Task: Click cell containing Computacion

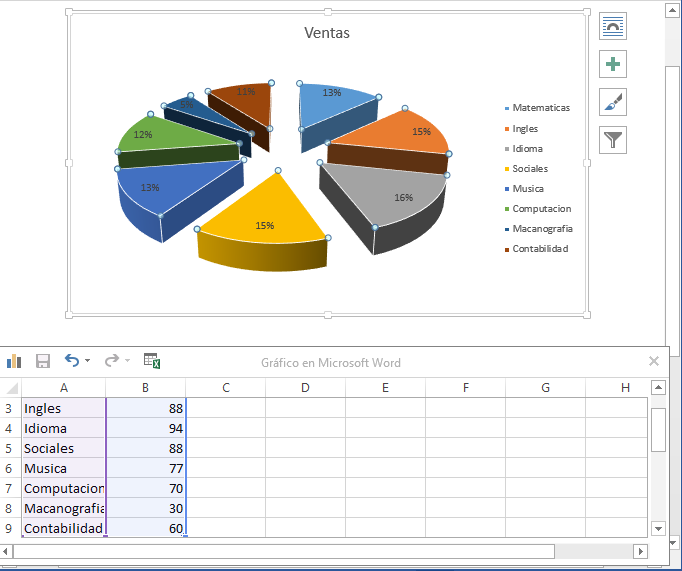Action: (64, 488)
